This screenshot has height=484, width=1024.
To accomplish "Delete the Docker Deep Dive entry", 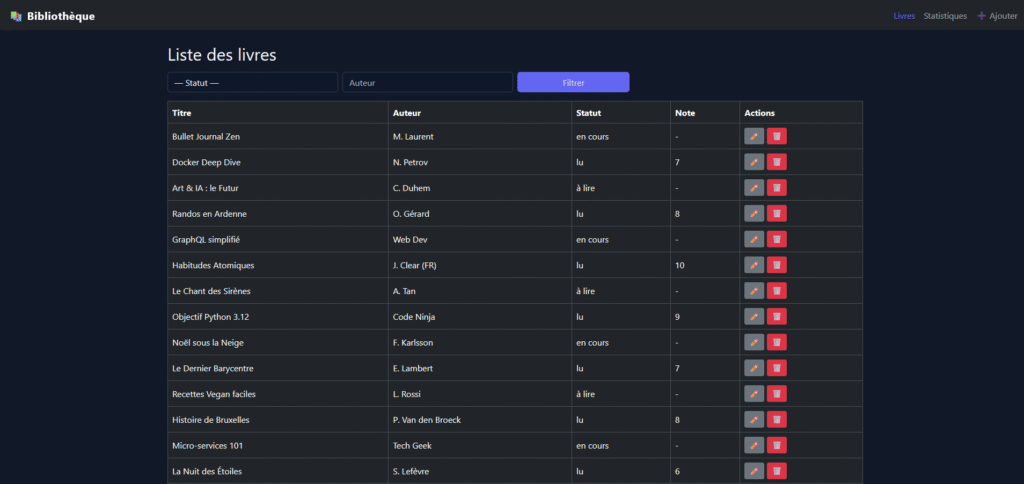I will pos(776,162).
